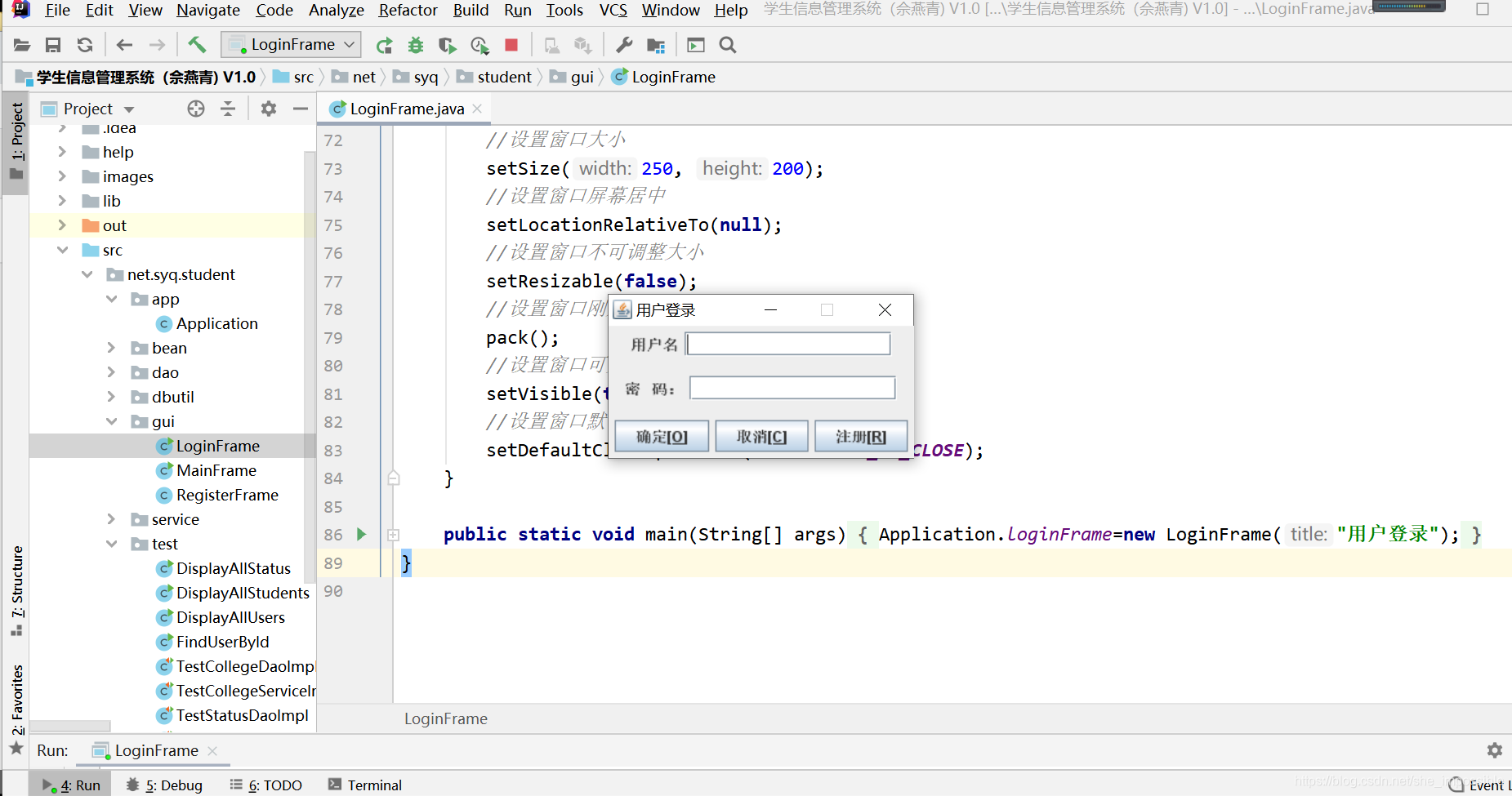Click the Synchronize refresh toolbar icon
This screenshot has height=796, width=1512.
85,45
